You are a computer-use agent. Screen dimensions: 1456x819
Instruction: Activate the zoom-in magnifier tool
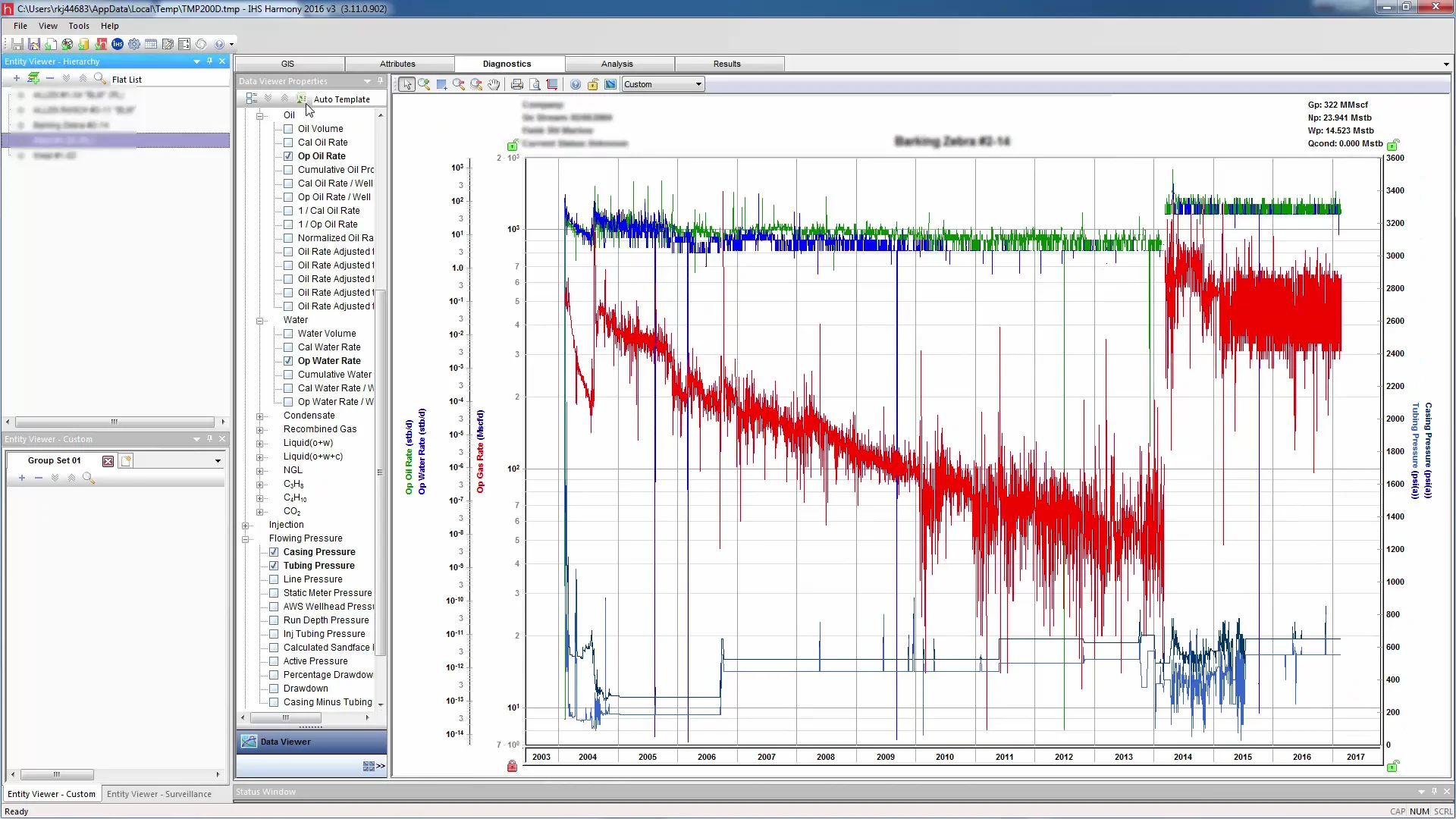coord(424,84)
